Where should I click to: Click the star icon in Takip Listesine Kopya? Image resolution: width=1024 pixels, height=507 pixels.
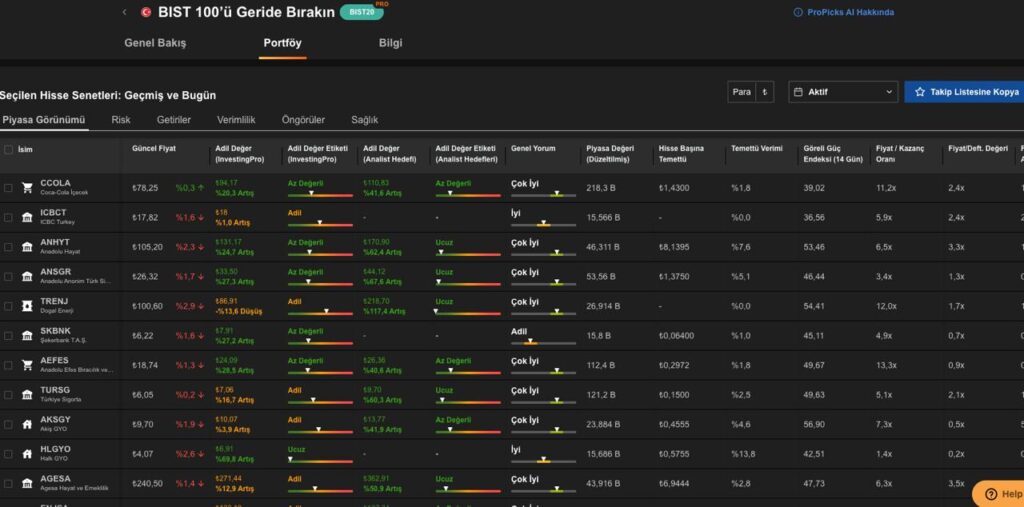(920, 92)
